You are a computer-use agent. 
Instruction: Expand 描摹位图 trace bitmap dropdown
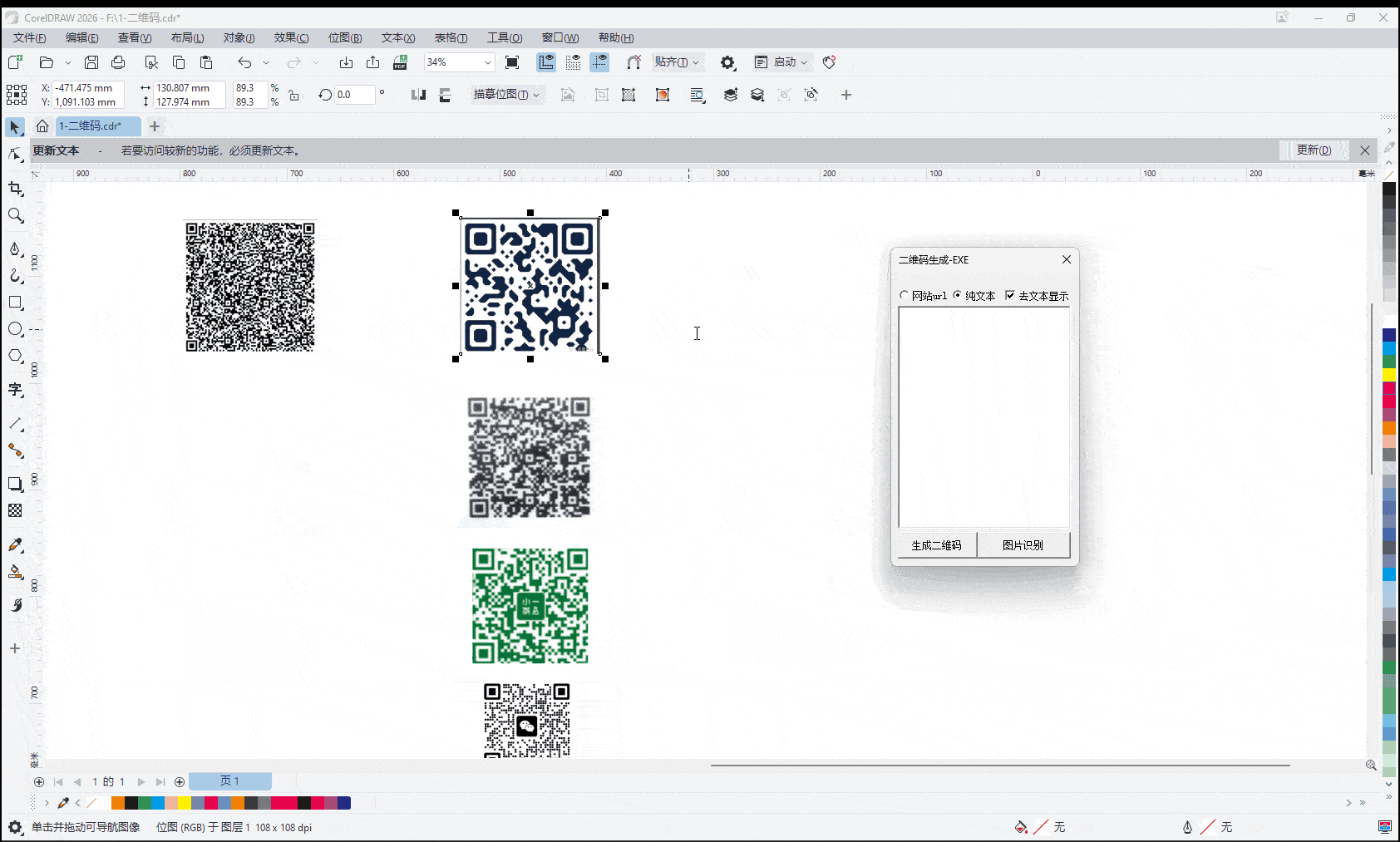click(536, 95)
